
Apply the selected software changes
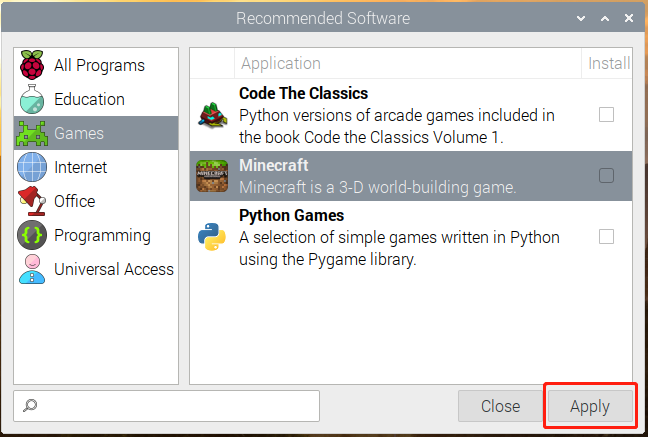click(x=590, y=406)
